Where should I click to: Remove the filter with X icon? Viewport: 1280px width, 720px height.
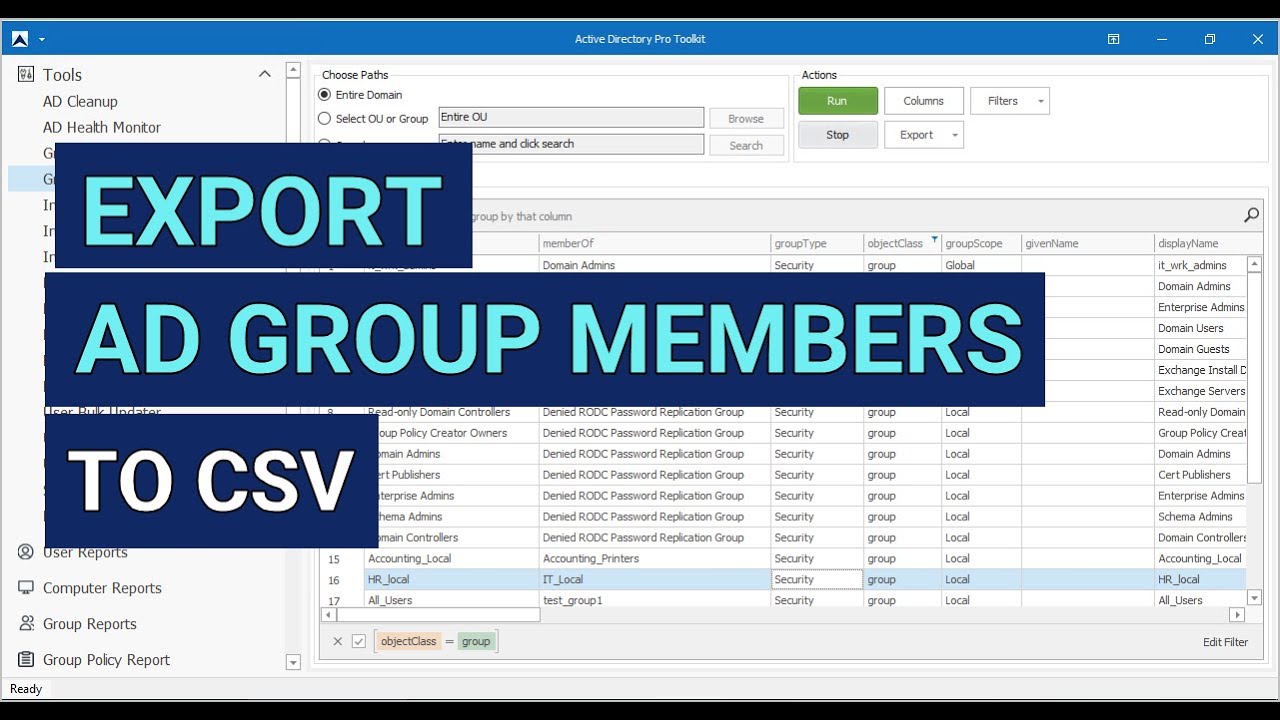[337, 642]
